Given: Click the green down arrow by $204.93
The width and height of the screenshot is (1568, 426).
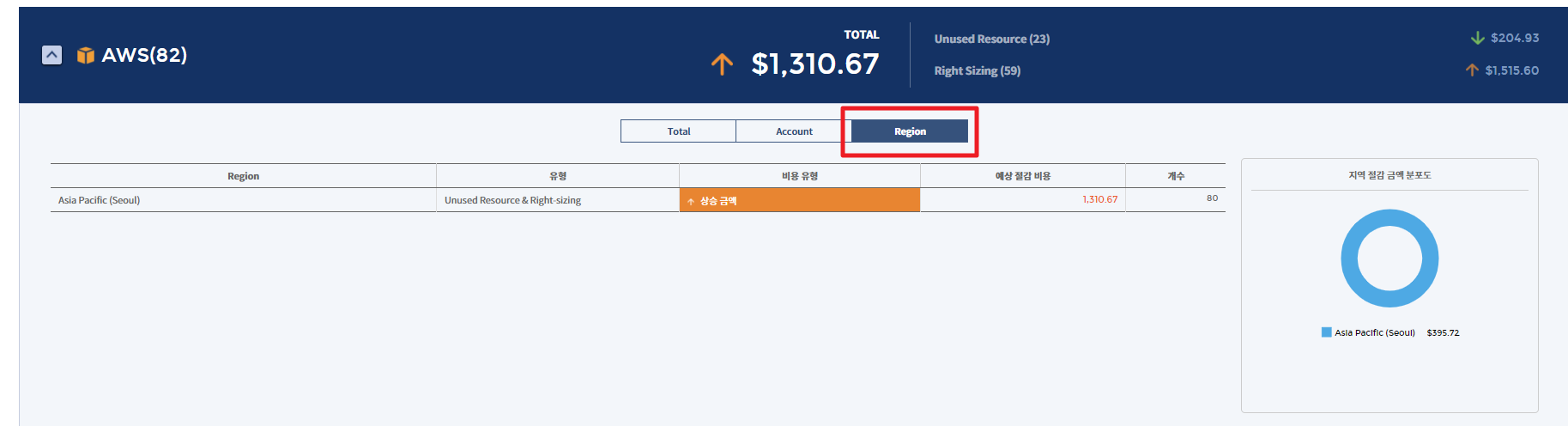Looking at the screenshot, I should click(1477, 38).
